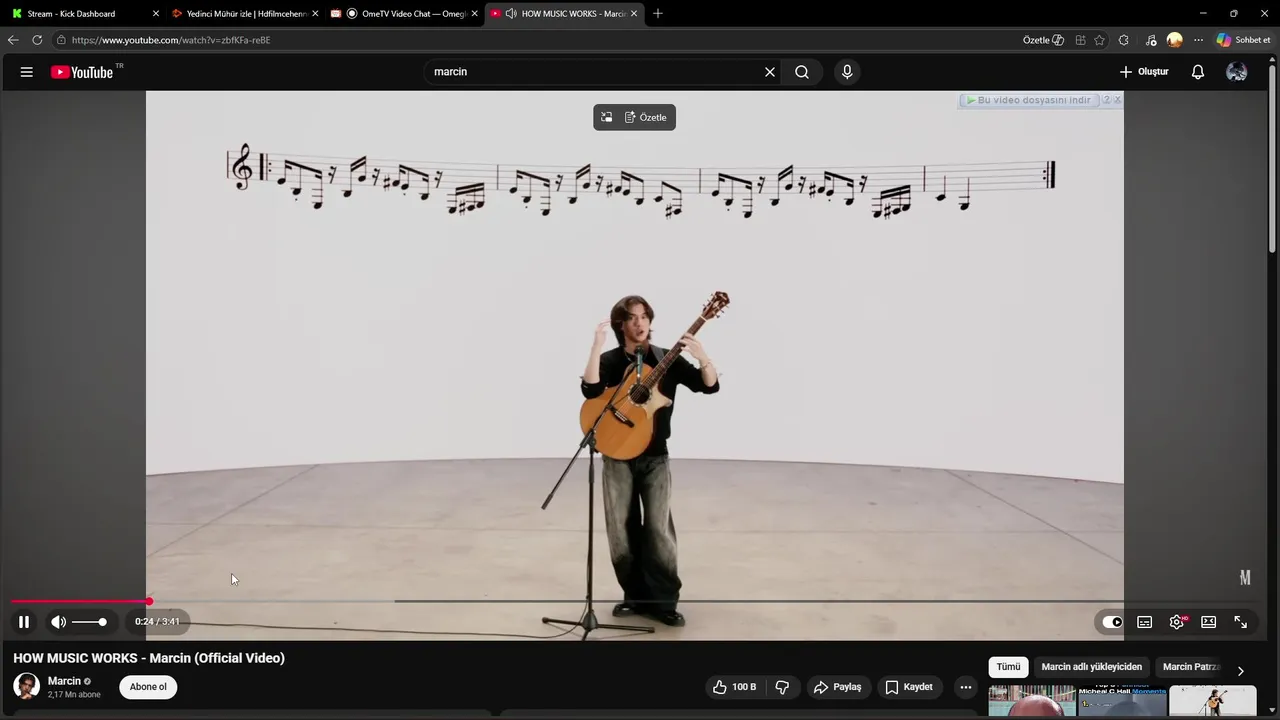Switch to theater mode
The image size is (1280, 720).
[1208, 622]
